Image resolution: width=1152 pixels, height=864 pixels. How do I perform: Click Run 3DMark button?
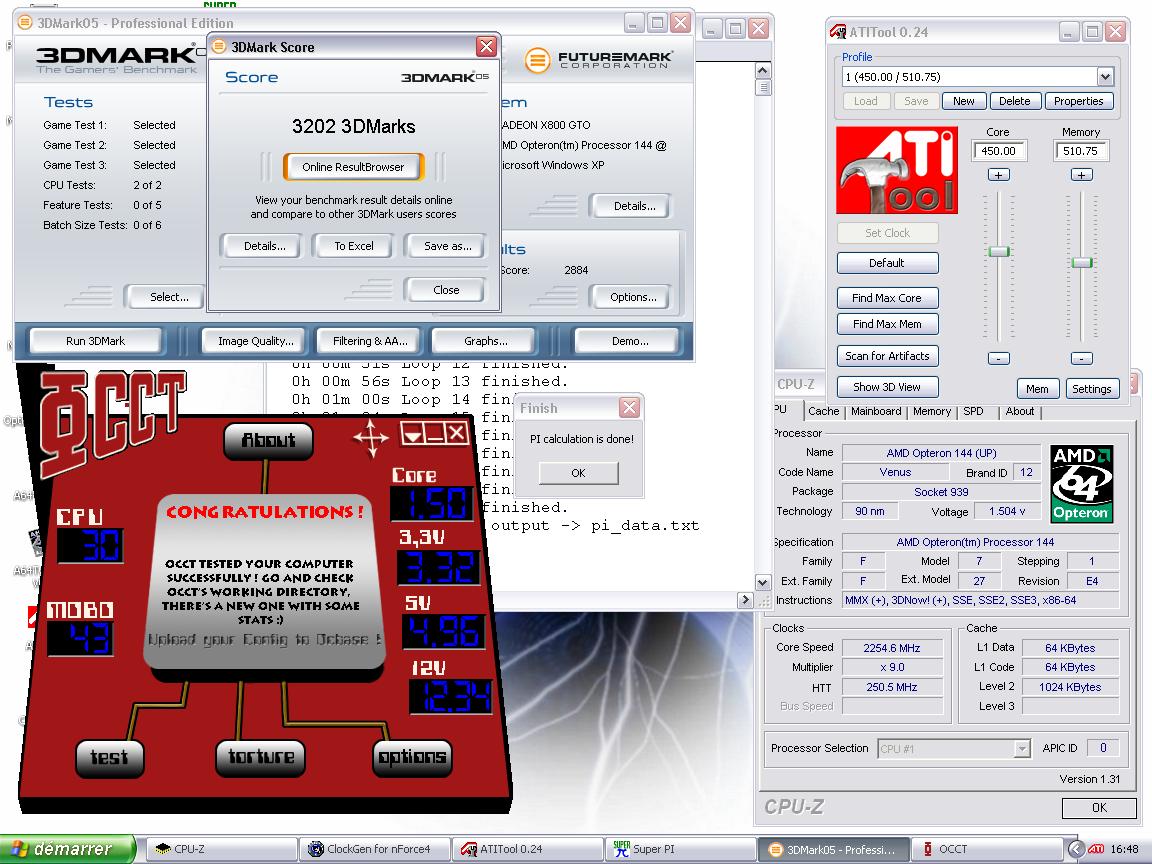[x=96, y=341]
